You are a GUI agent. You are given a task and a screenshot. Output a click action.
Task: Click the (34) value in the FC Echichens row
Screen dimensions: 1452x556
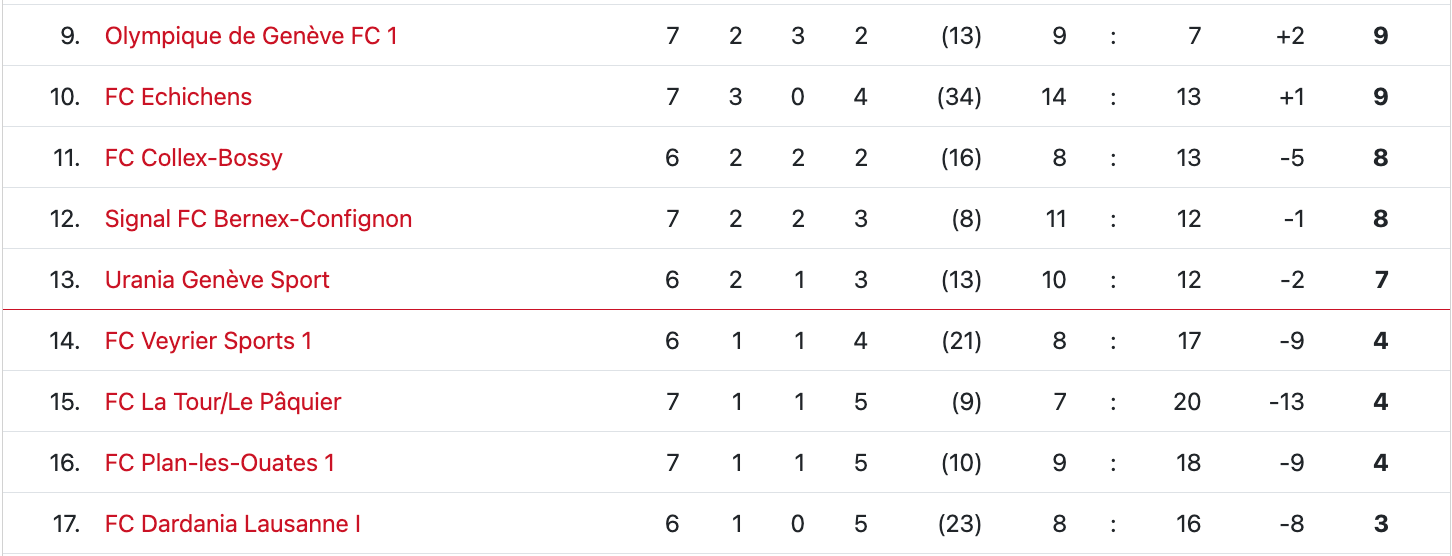959,97
